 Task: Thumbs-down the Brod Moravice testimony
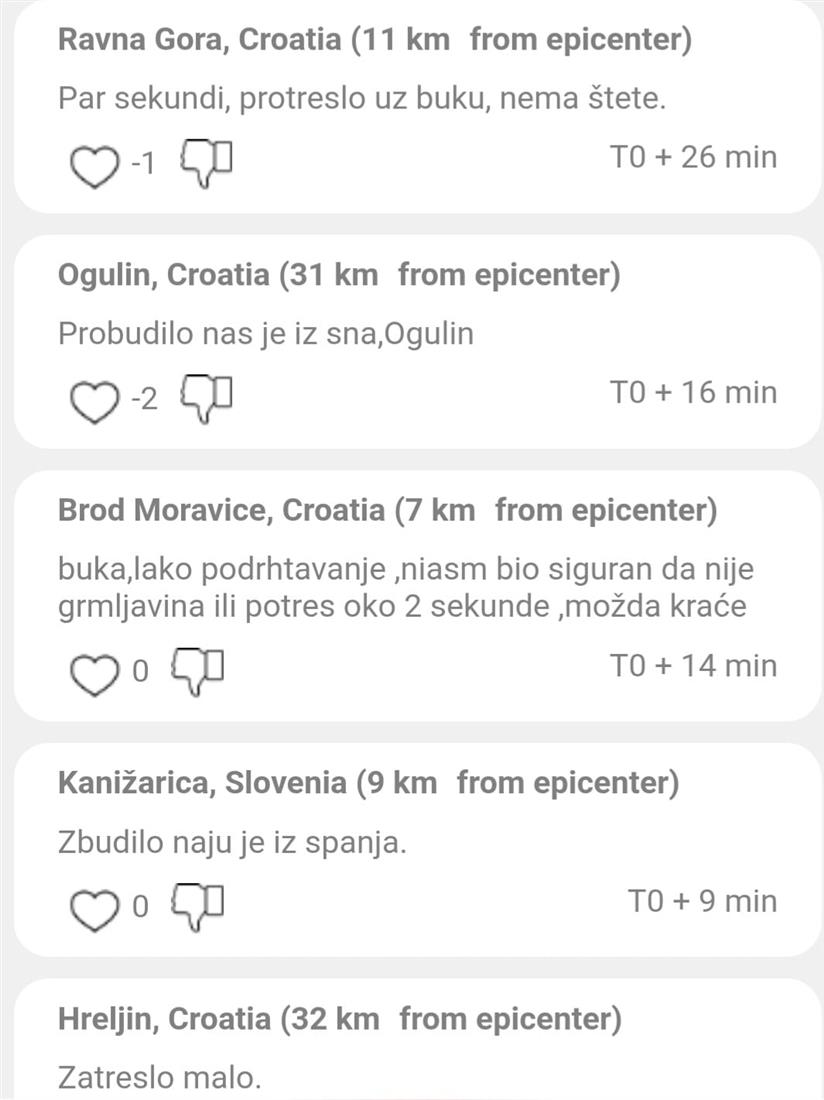(196, 671)
